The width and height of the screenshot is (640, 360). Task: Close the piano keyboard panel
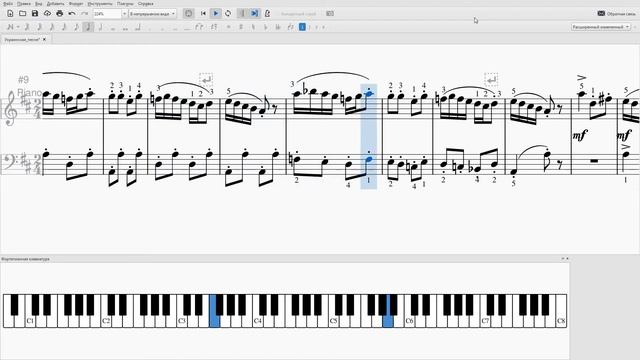pyautogui.click(x=567, y=258)
